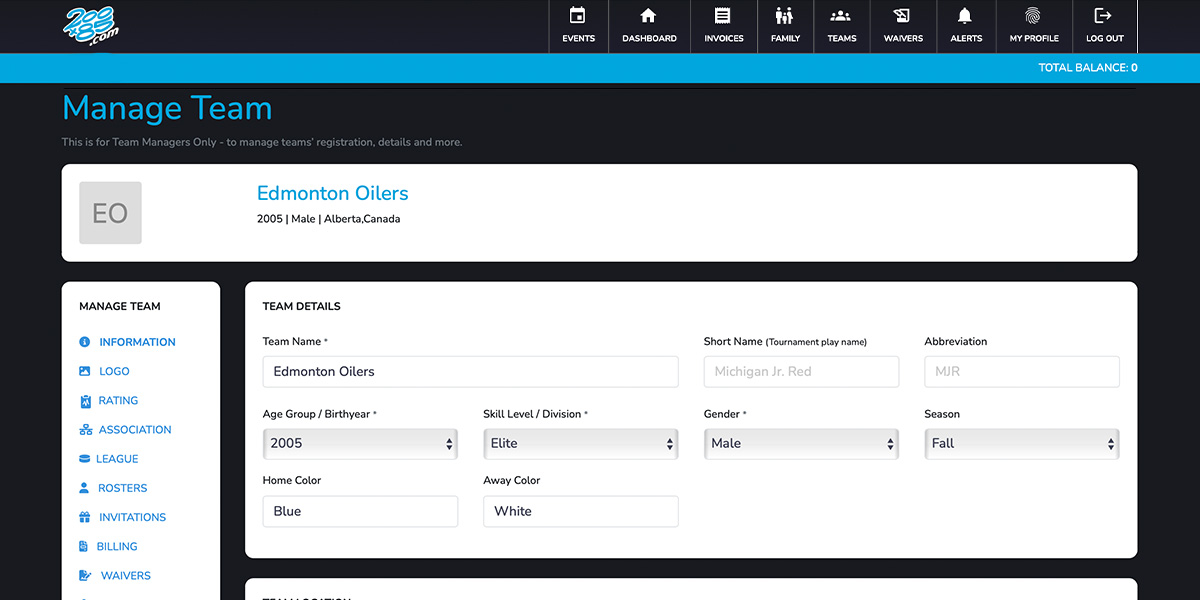Viewport: 1200px width, 600px height.
Task: Go to Dashboard home icon
Action: click(648, 16)
